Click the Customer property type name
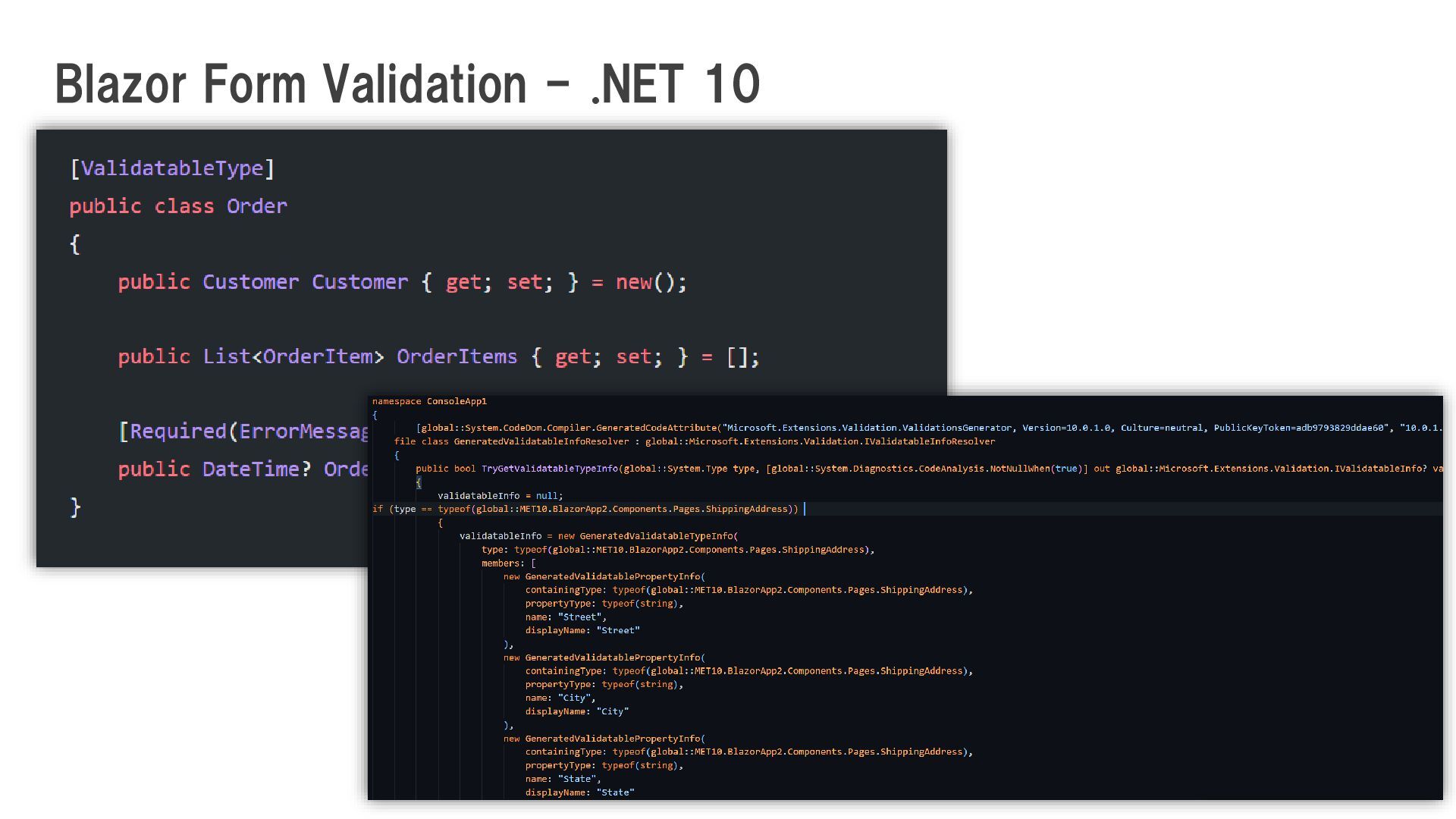The width and height of the screenshot is (1456, 819). 250,282
